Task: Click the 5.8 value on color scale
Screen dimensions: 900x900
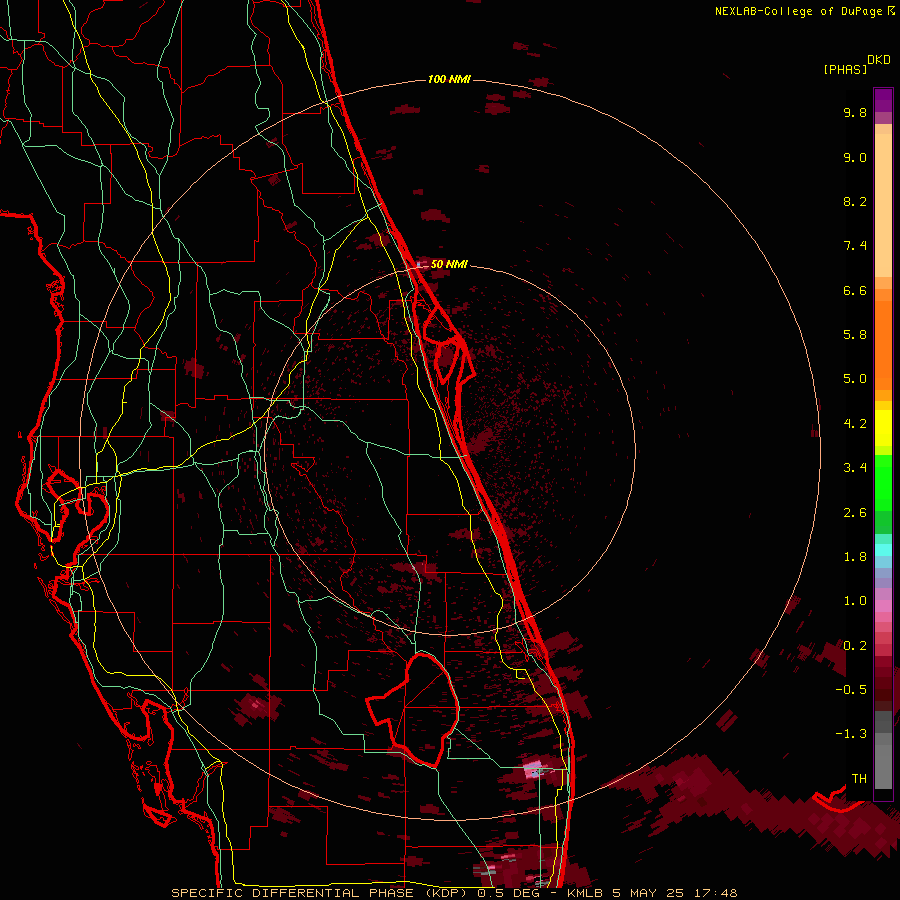Action: pos(855,335)
